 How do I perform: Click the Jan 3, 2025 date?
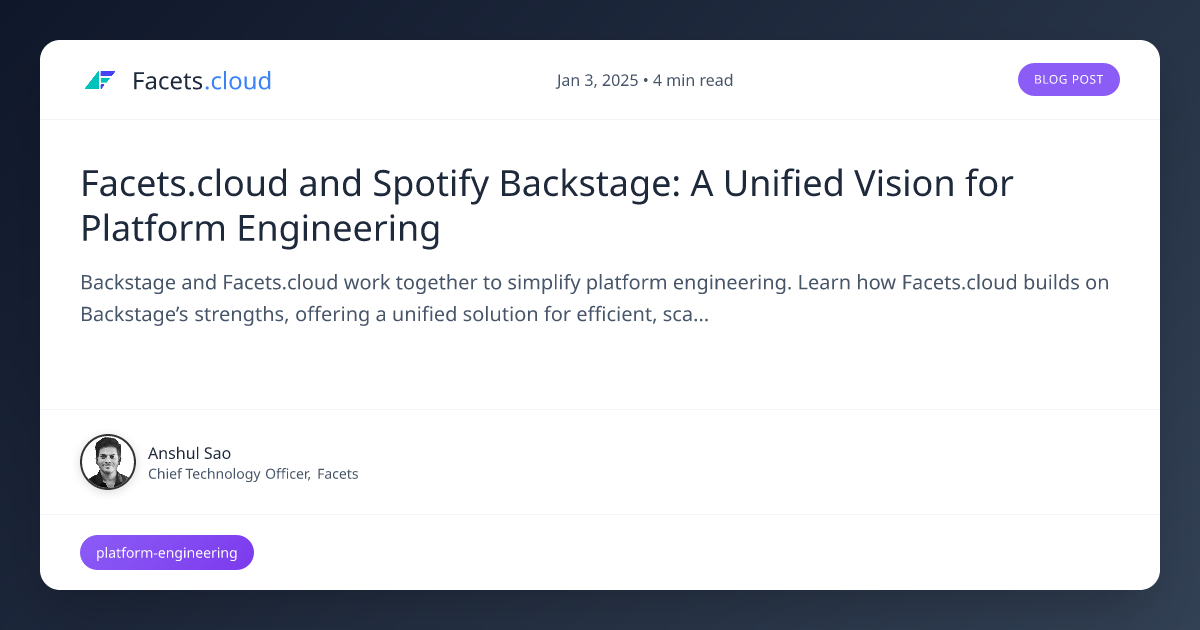(597, 80)
